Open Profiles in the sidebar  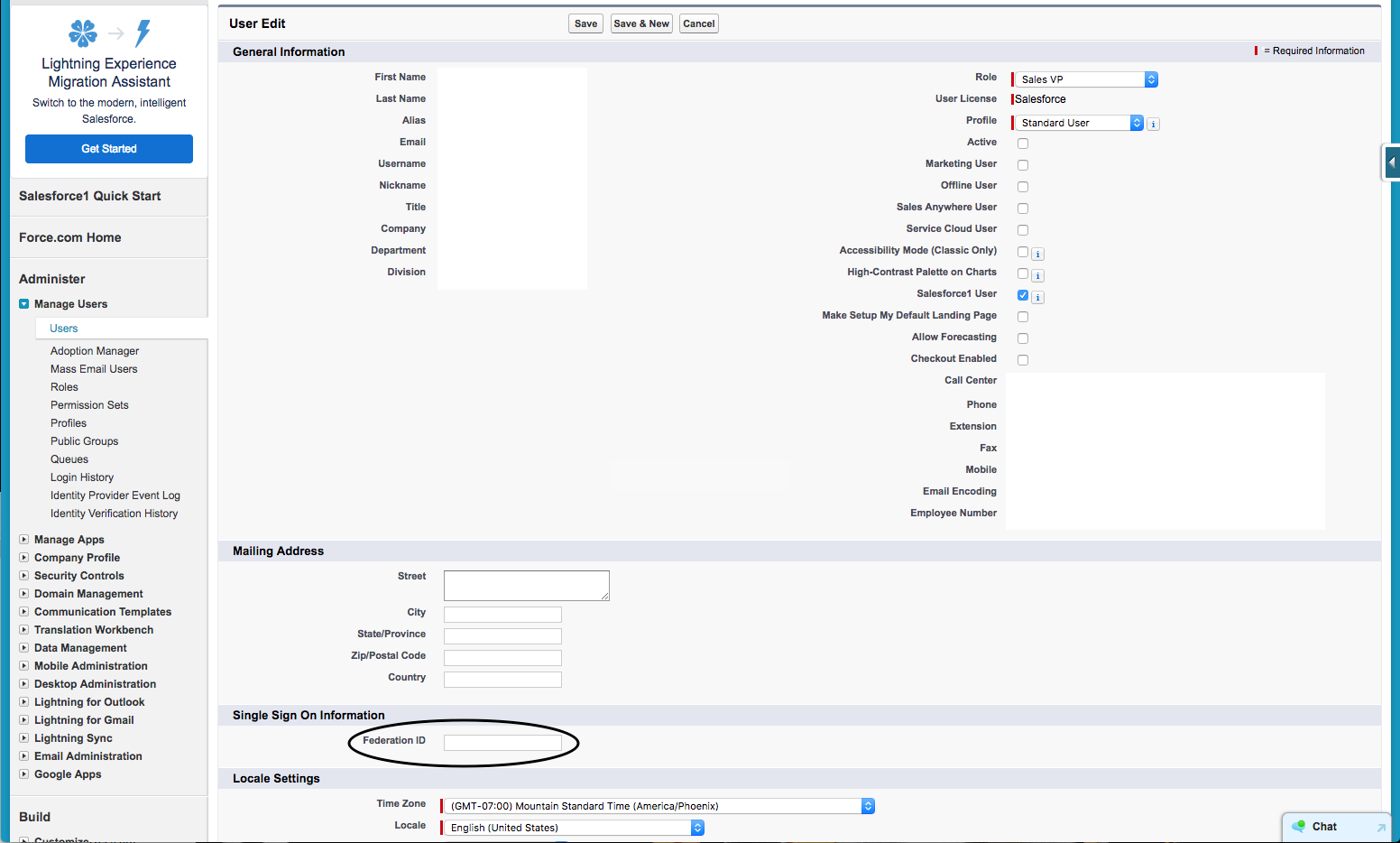click(x=69, y=423)
